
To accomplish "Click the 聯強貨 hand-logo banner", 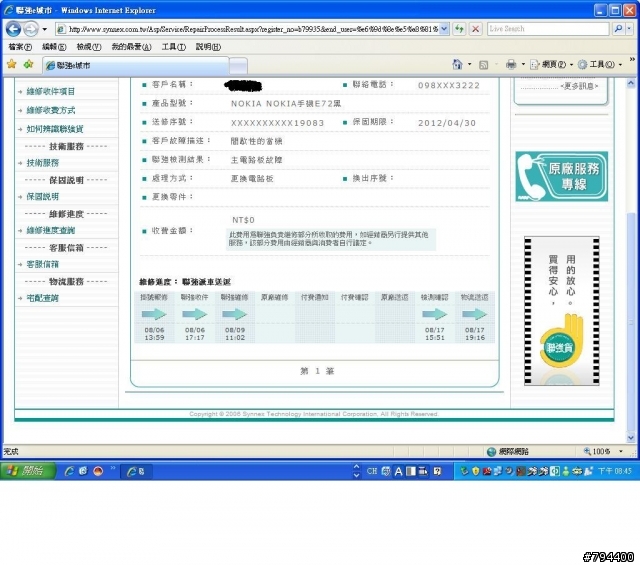I will pos(562,311).
